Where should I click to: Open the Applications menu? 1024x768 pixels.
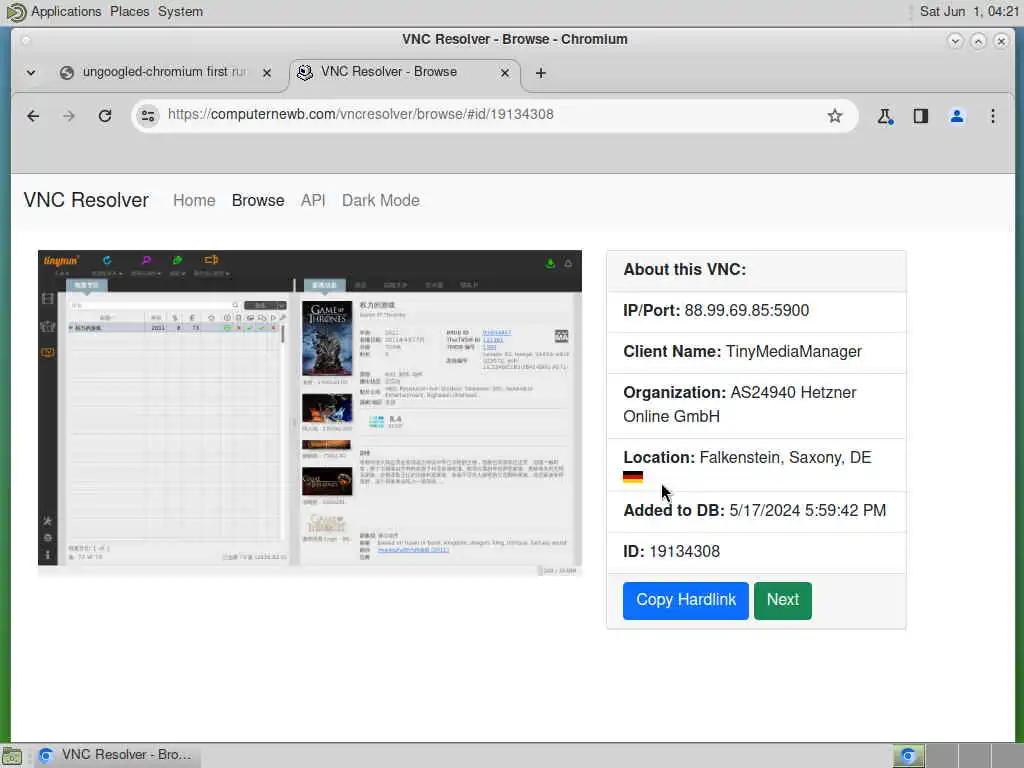66,12
